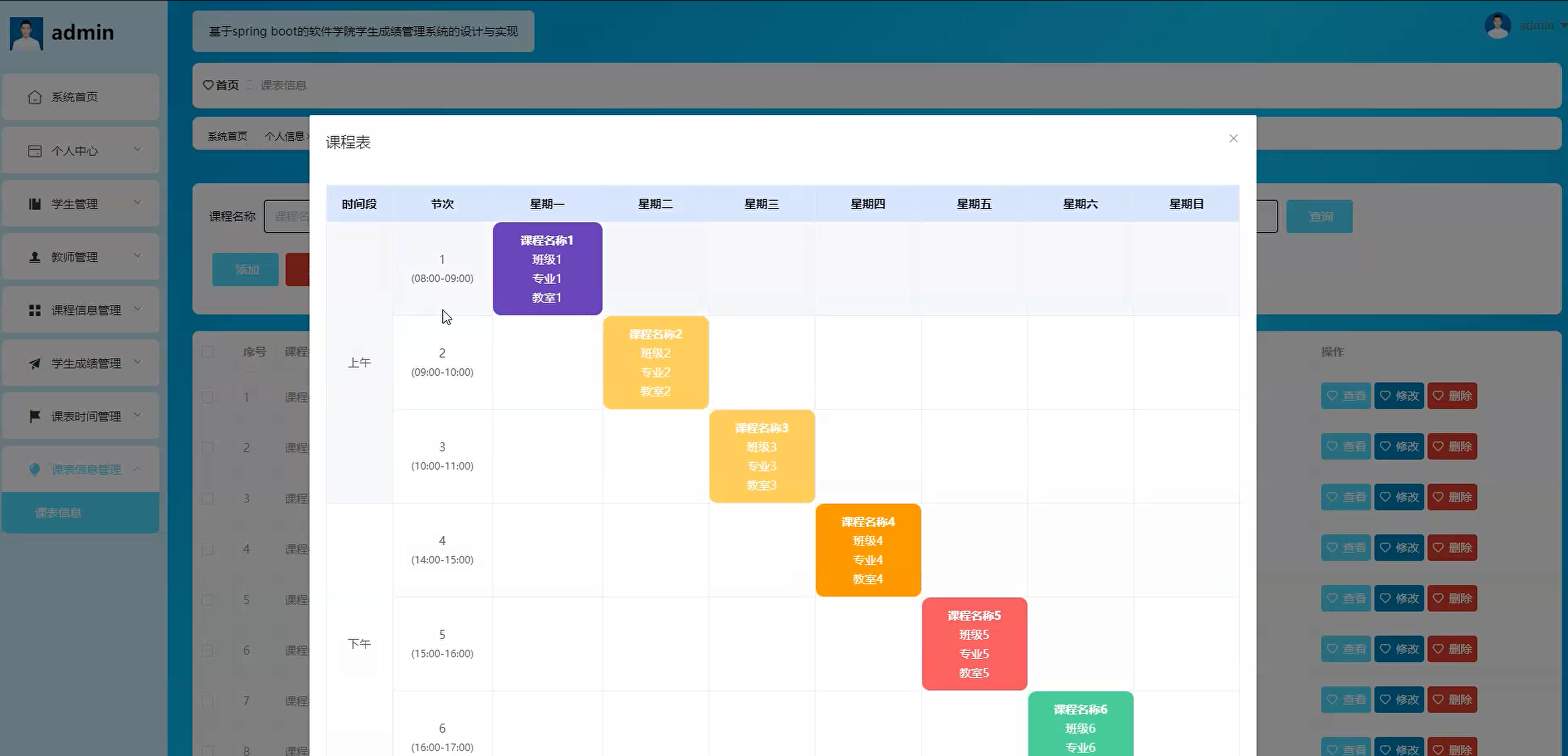This screenshot has height=756, width=1568.
Task: Click the 课程名称 search input field
Action: pyautogui.click(x=287, y=216)
